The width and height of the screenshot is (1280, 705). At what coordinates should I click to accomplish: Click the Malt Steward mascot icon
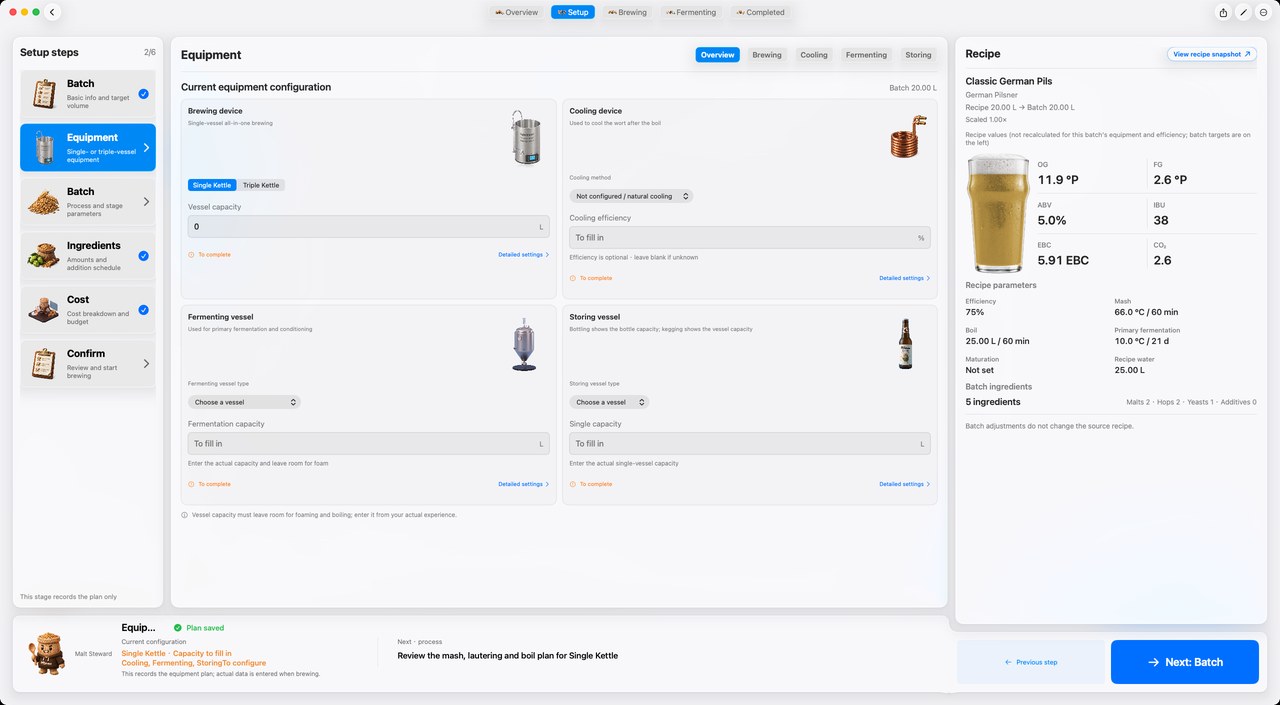(x=45, y=653)
